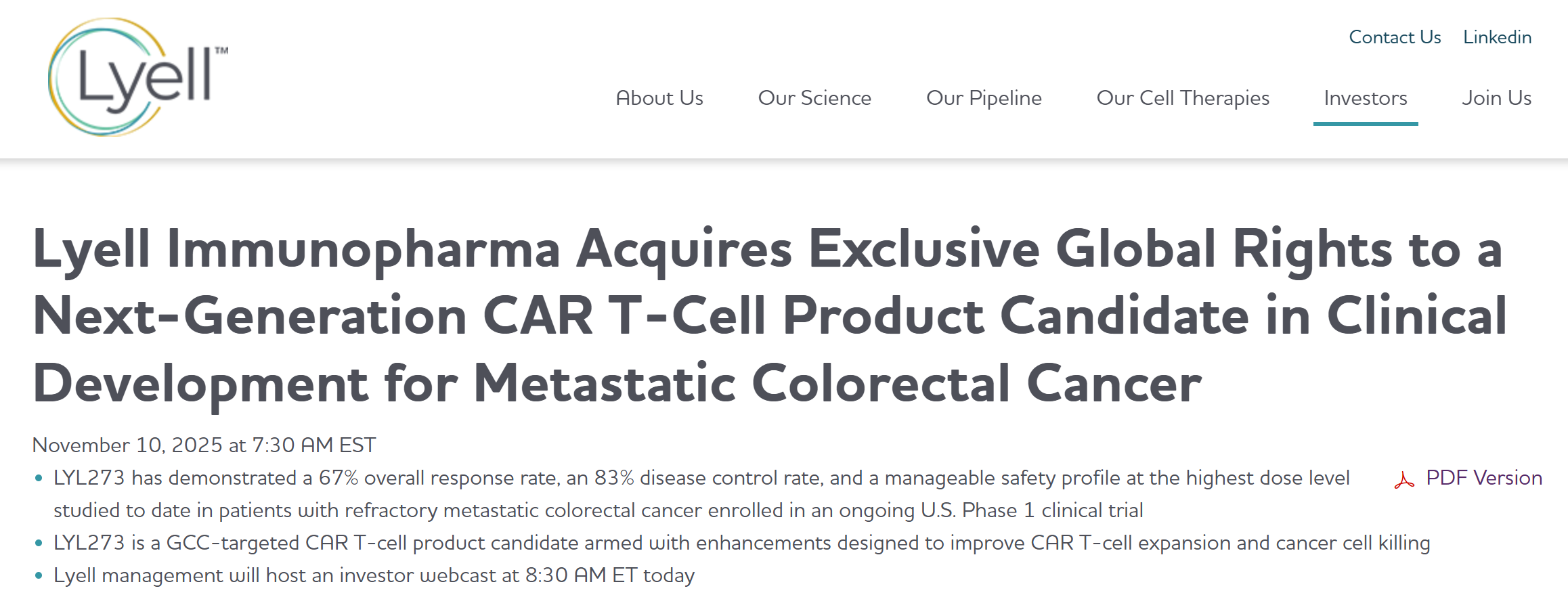
Task: Click the text "investor webcast at 8:30 AM ET"
Action: tap(488, 575)
